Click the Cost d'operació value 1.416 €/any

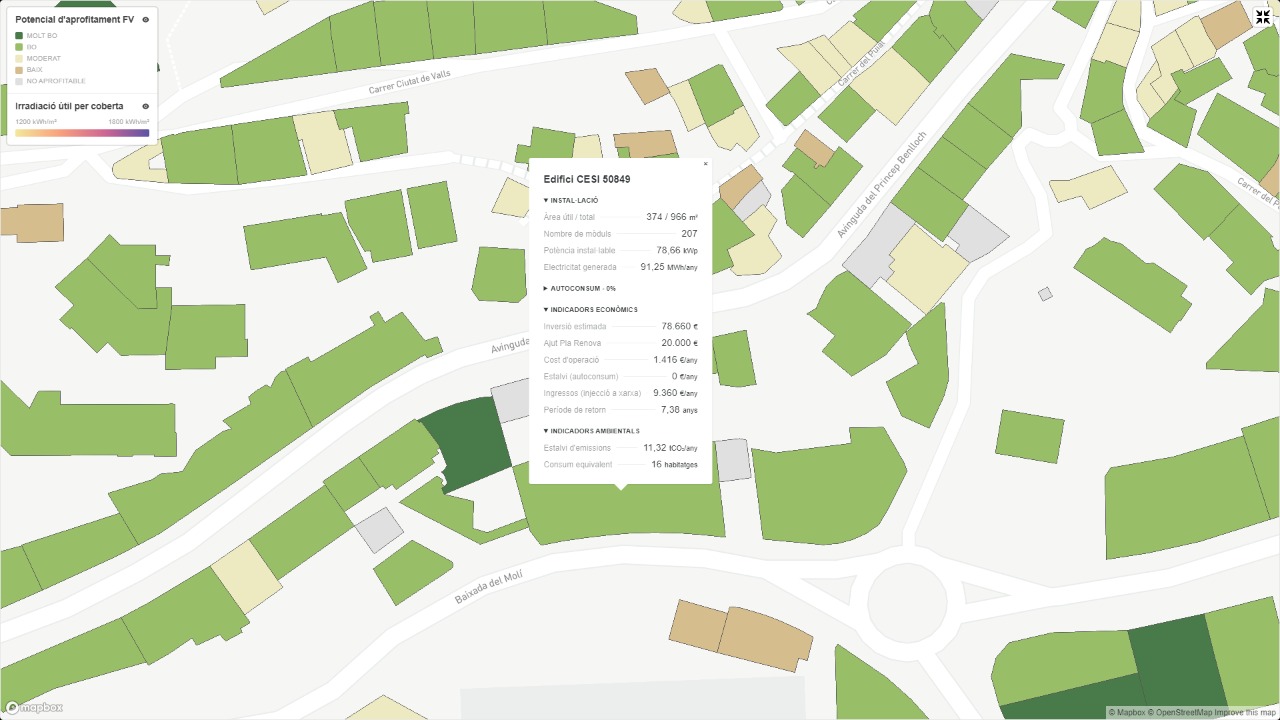675,360
